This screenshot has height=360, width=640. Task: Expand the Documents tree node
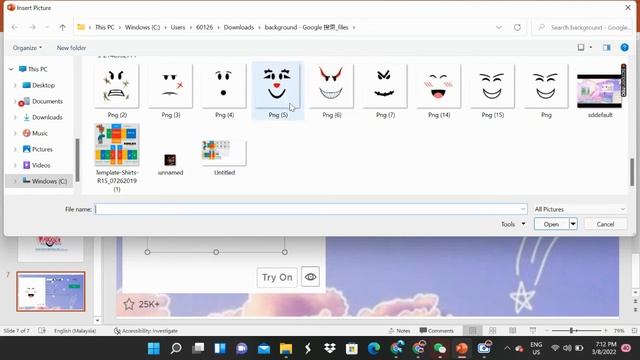tap(15, 101)
